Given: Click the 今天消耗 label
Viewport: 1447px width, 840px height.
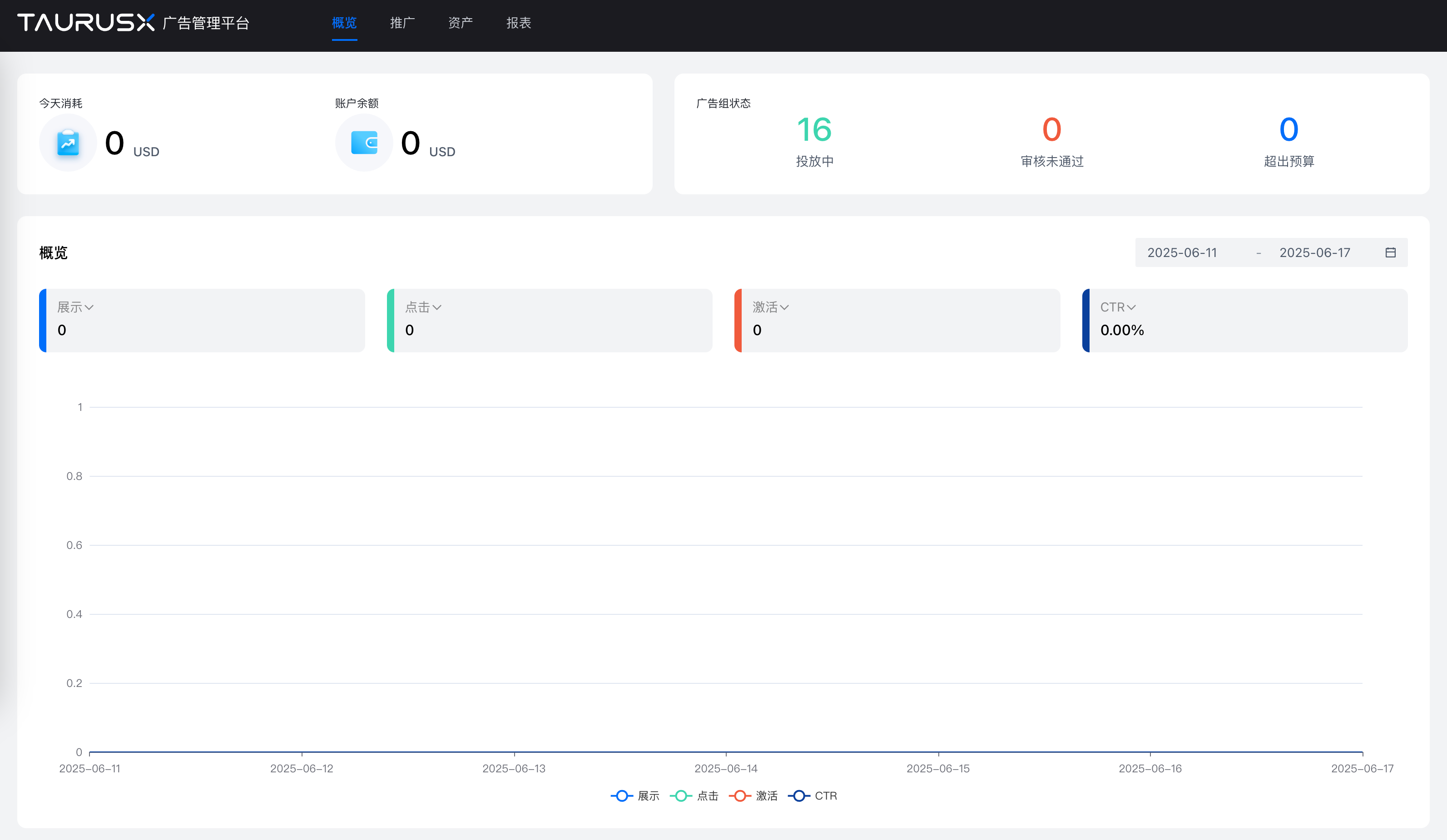Looking at the screenshot, I should 61,104.
